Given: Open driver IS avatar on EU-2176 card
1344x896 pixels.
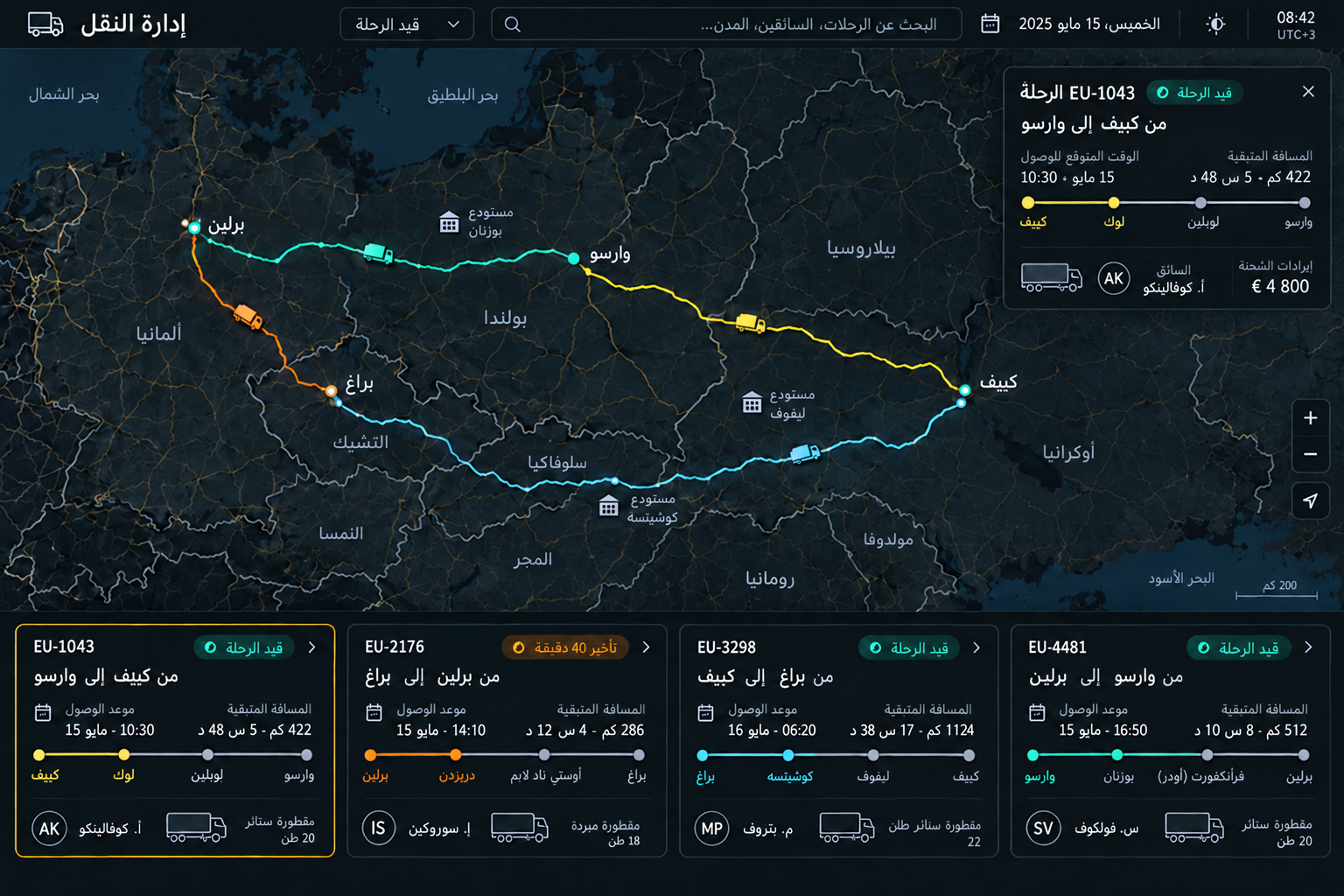Looking at the screenshot, I should click(x=378, y=828).
